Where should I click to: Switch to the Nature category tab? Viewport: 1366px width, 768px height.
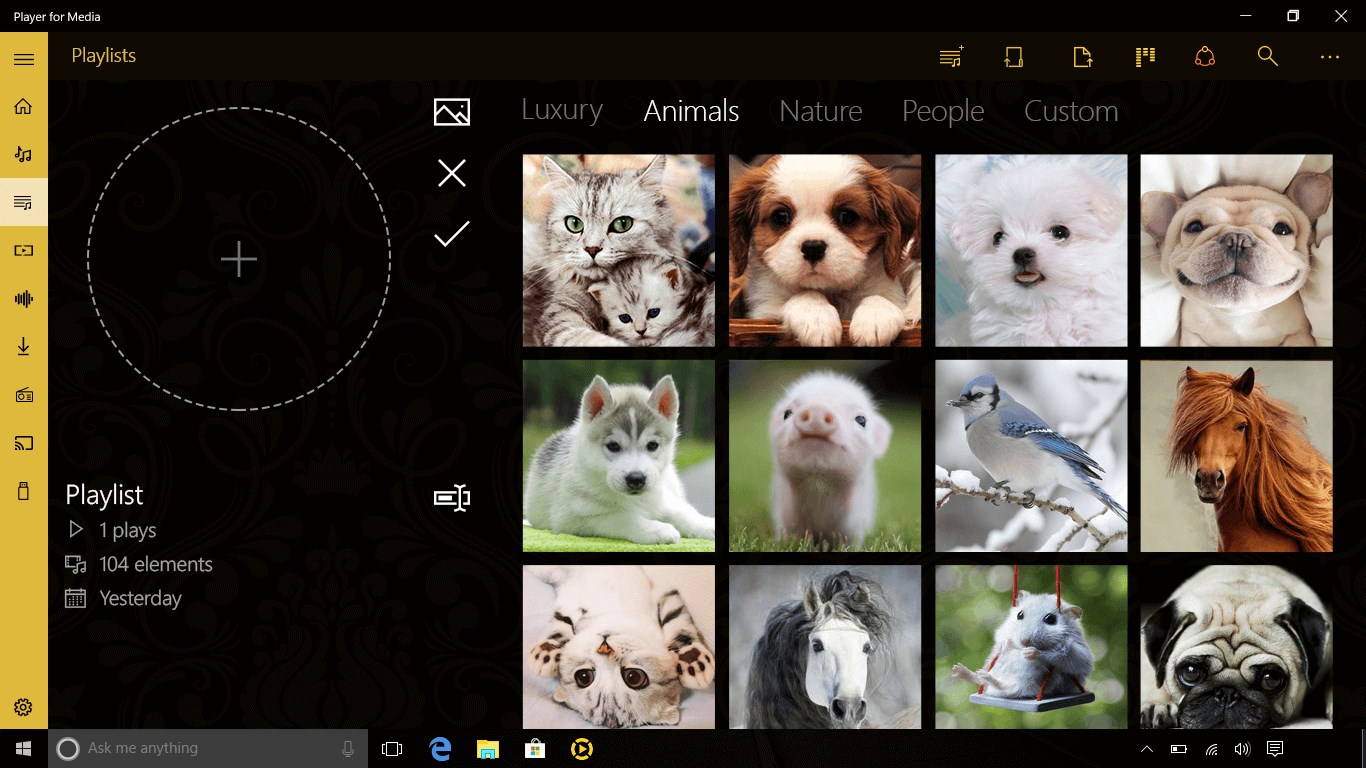[x=820, y=111]
